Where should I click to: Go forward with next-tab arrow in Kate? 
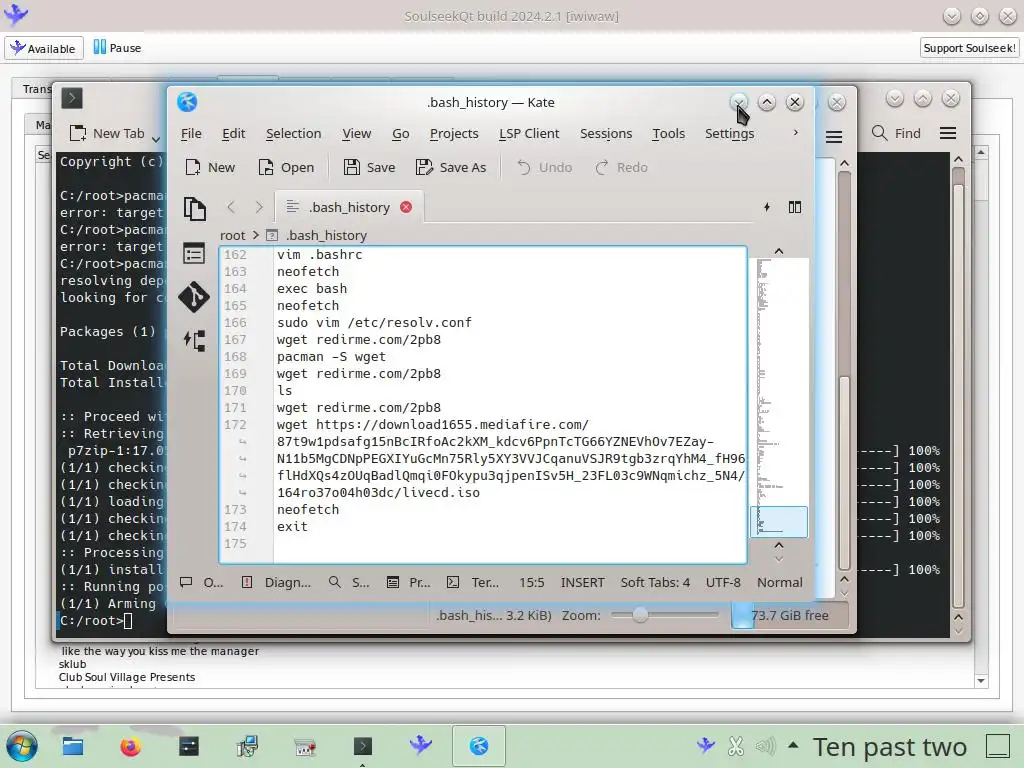click(259, 207)
